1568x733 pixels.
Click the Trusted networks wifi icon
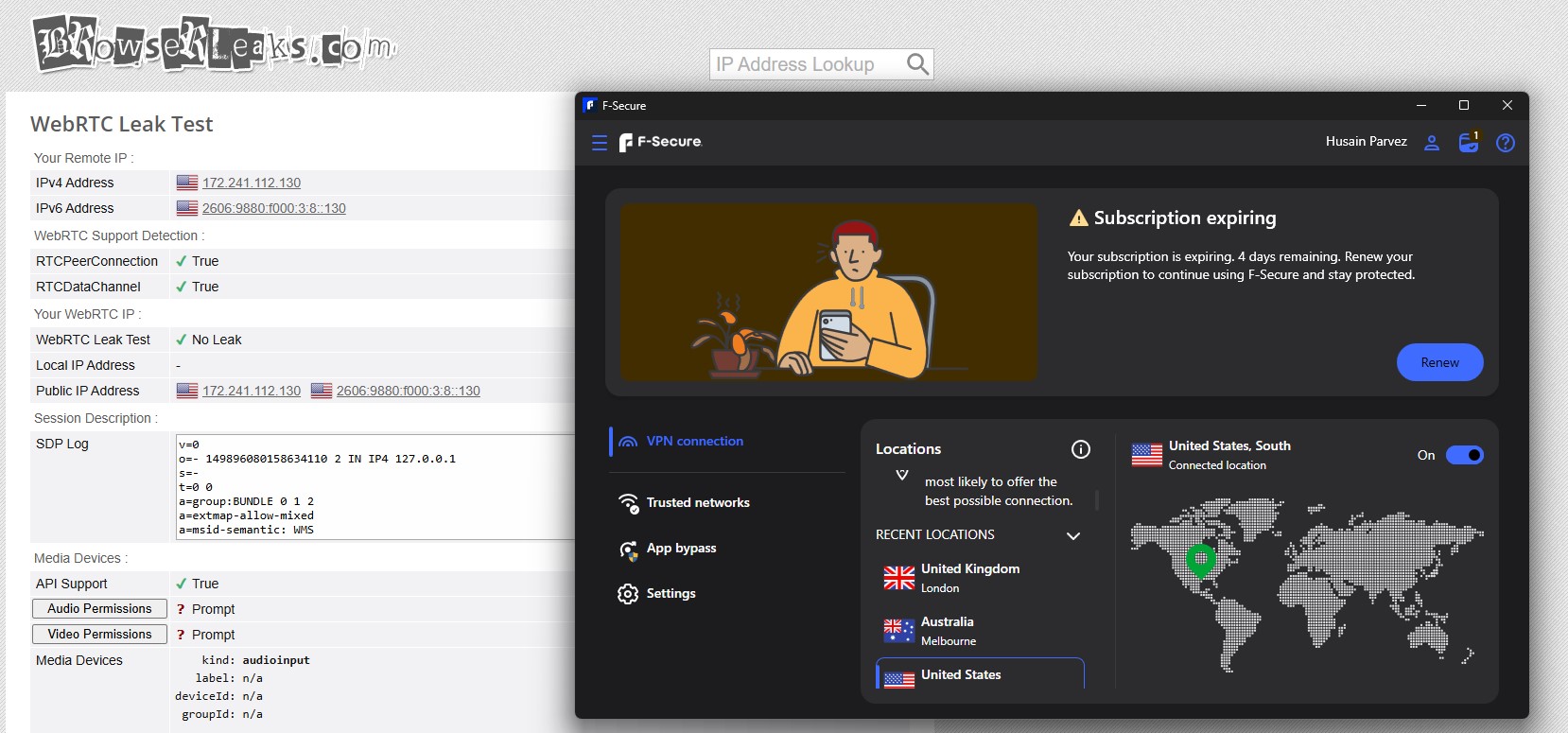(628, 503)
